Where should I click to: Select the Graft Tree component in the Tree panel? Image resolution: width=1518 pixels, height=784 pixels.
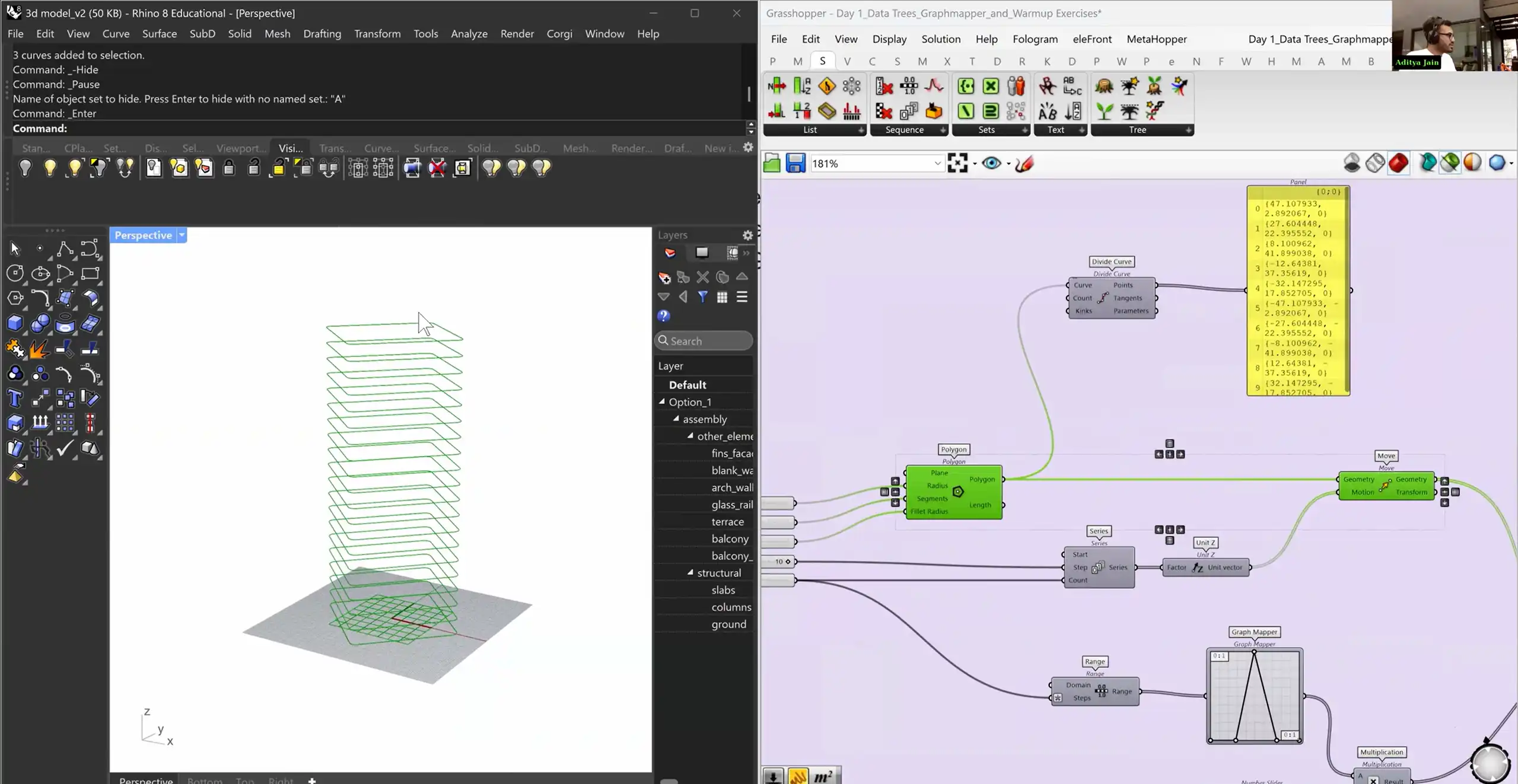1129,87
